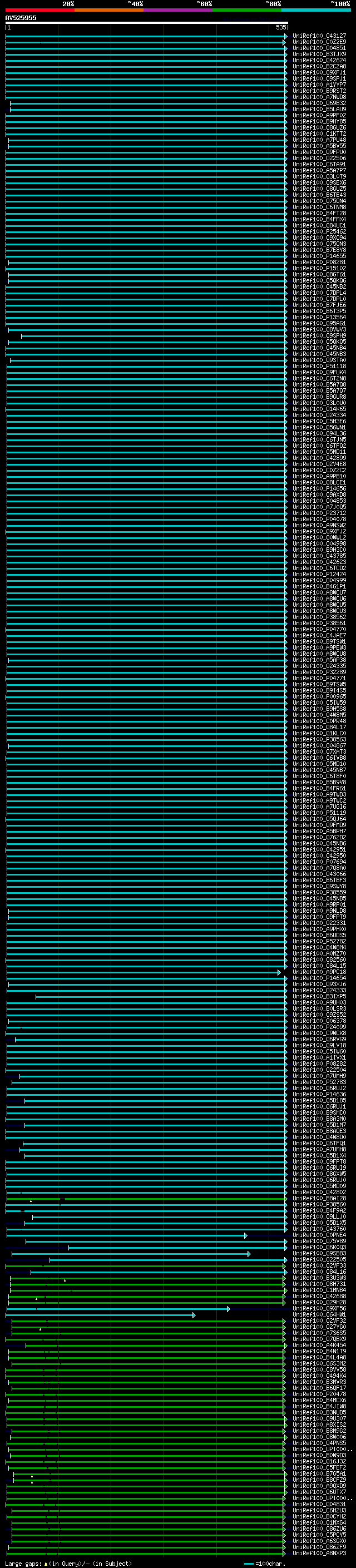The image size is (356, 1568).
Task: Click the cyan =100char. scale bar legend
Action: 248,1563
